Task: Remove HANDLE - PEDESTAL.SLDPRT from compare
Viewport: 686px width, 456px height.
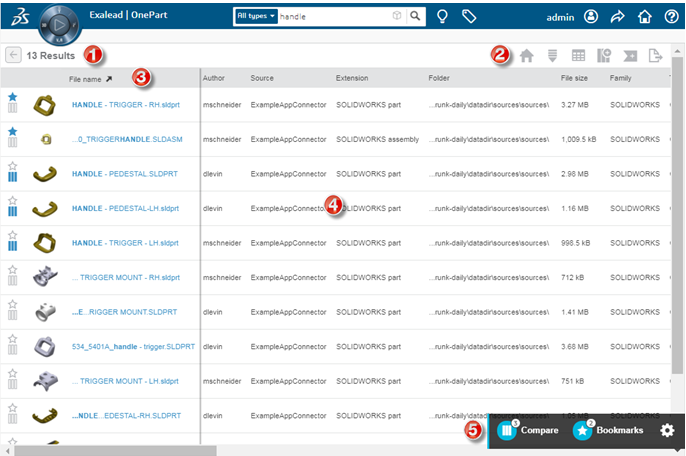Action: (x=13, y=177)
